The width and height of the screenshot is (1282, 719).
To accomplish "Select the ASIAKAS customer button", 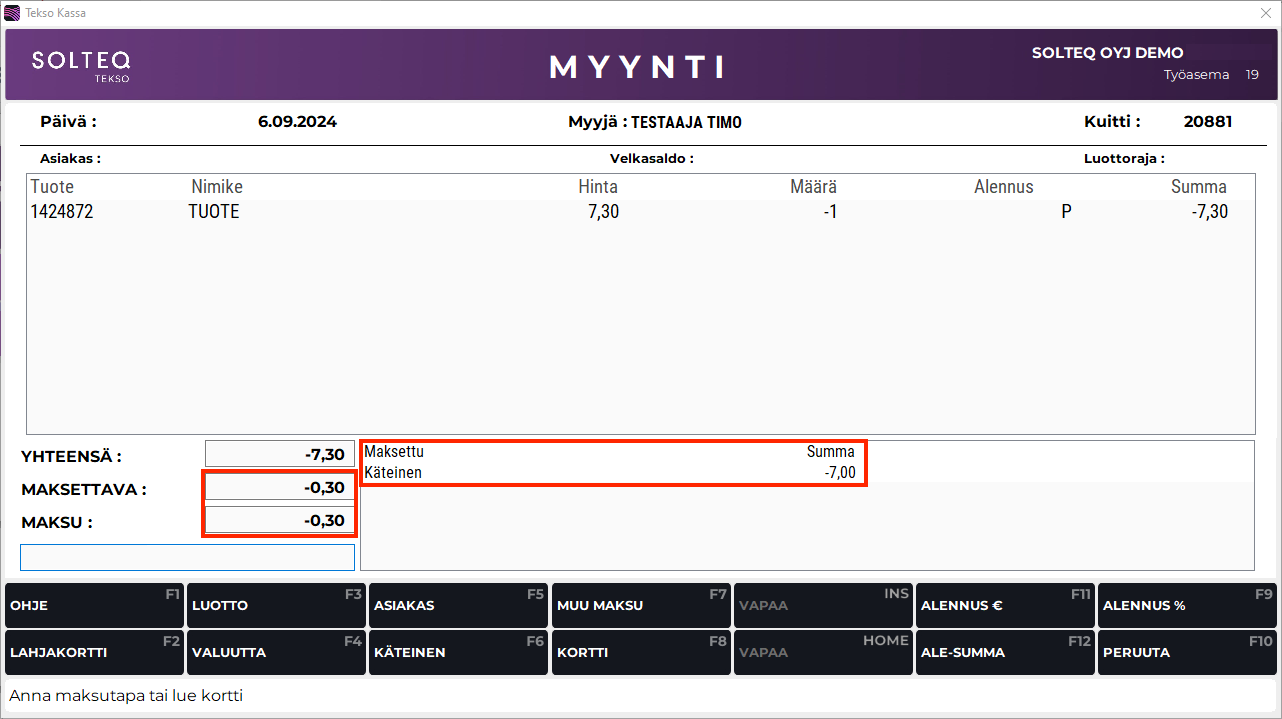I will point(457,606).
